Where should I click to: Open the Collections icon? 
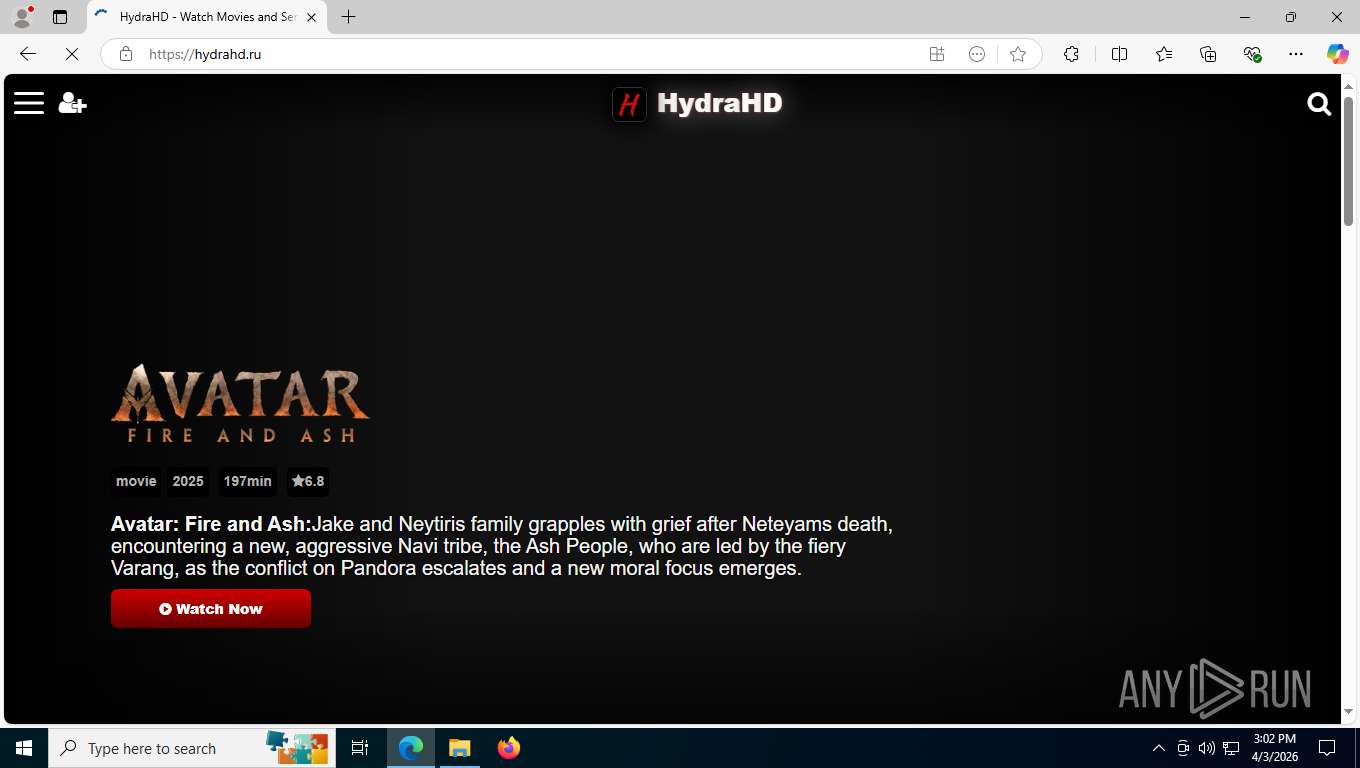click(x=1208, y=54)
